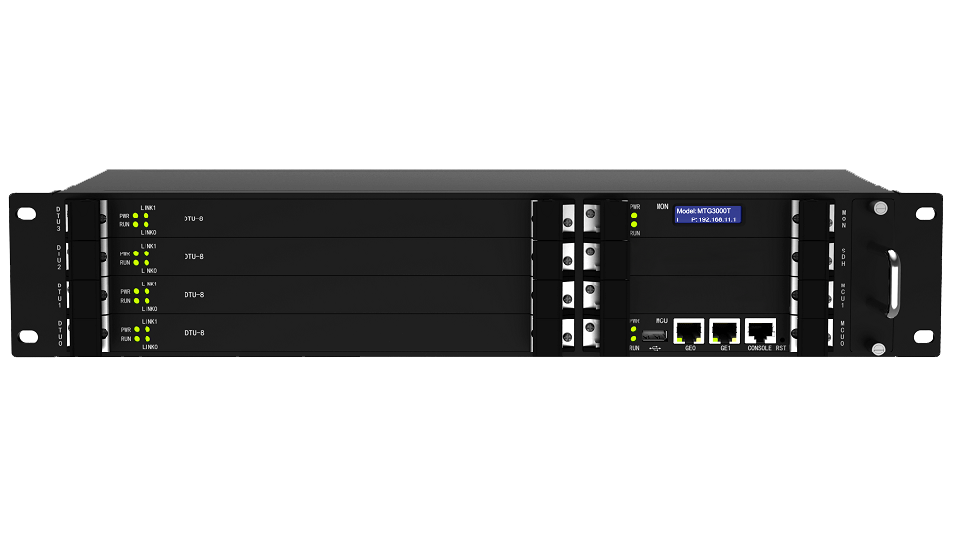Screen dimensions: 960x560
Task: Click the GE0 Ethernet port
Action: [689, 331]
